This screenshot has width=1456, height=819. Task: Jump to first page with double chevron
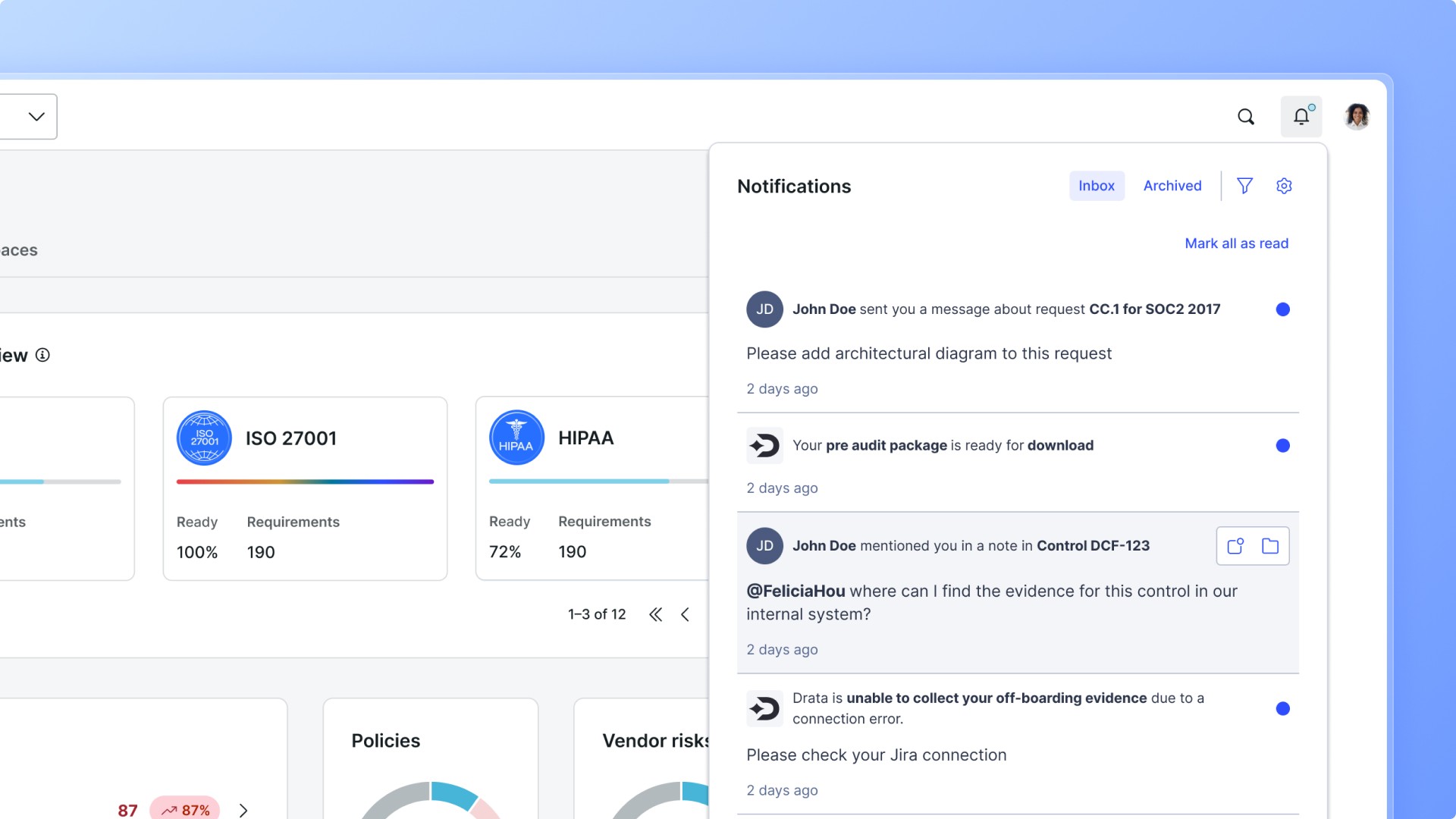[656, 614]
